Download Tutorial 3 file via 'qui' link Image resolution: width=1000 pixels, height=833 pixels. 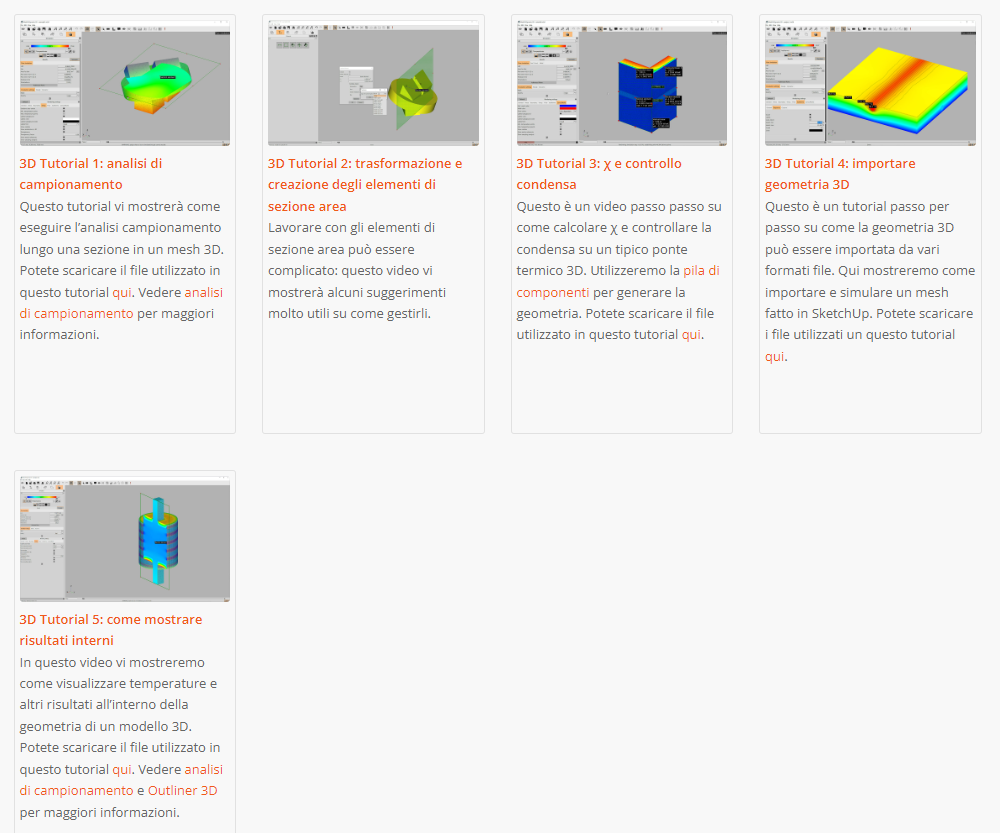(x=691, y=334)
